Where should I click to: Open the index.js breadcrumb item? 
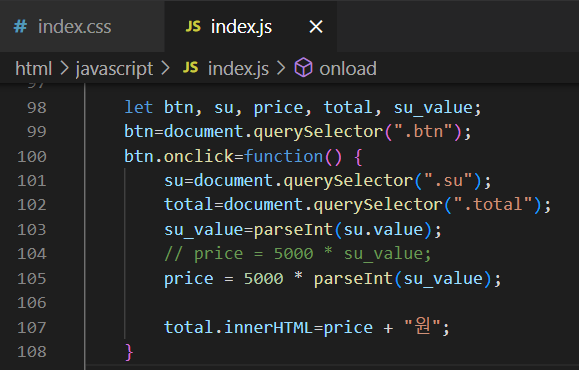coord(238,69)
